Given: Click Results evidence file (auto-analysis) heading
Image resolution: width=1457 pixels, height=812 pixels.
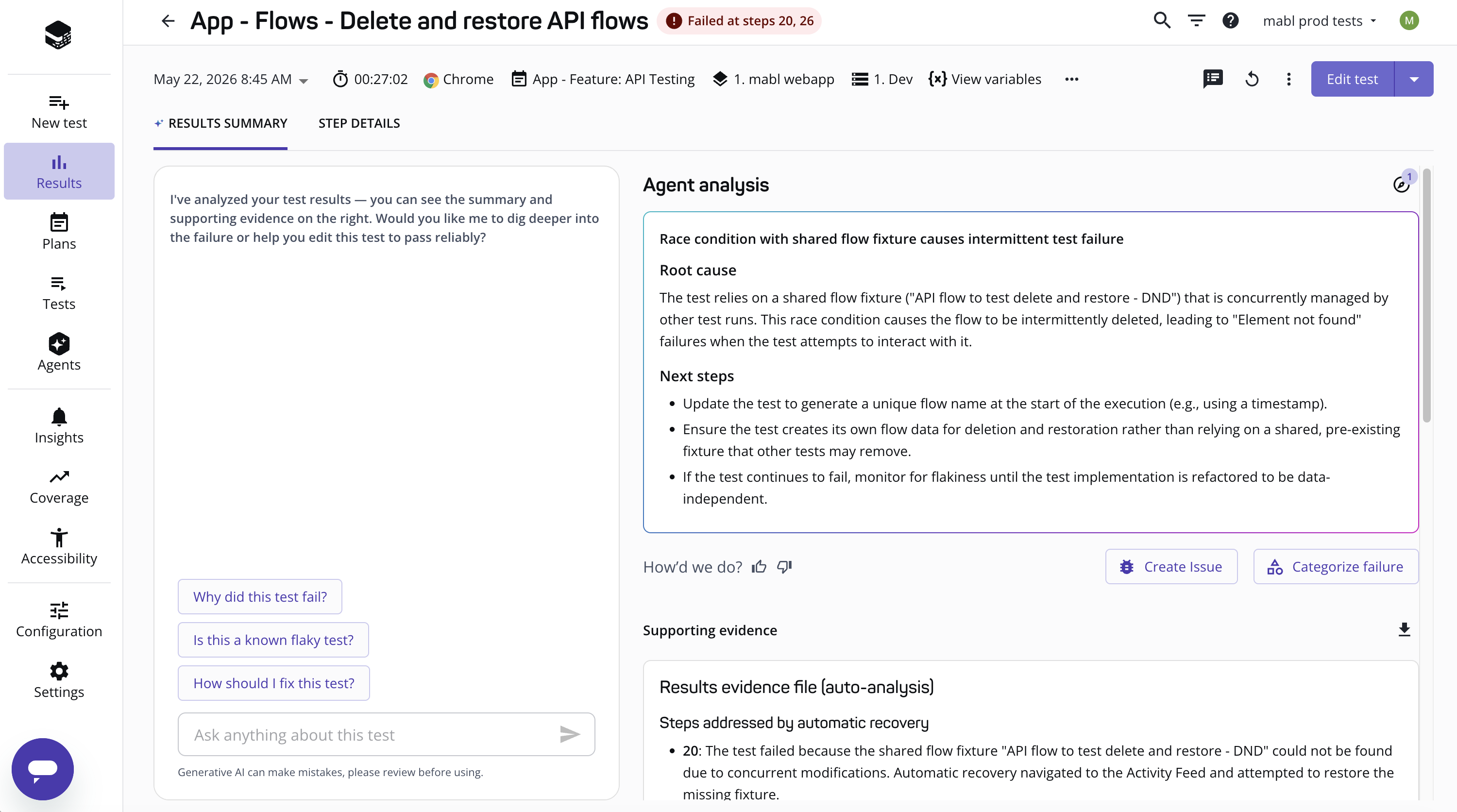Looking at the screenshot, I should click(796, 687).
